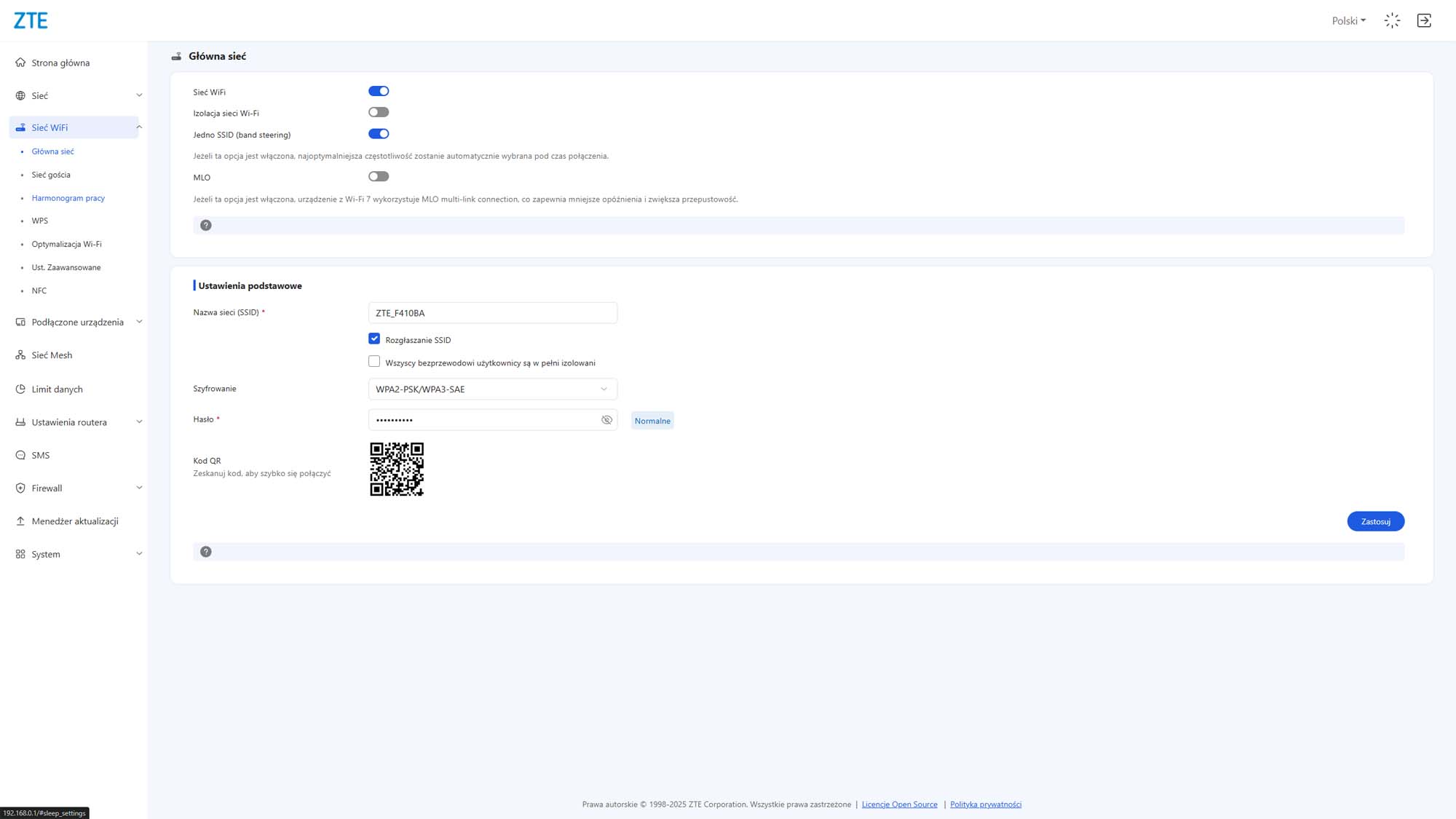
Task: Open Sieć gościa submenu item
Action: 51,175
